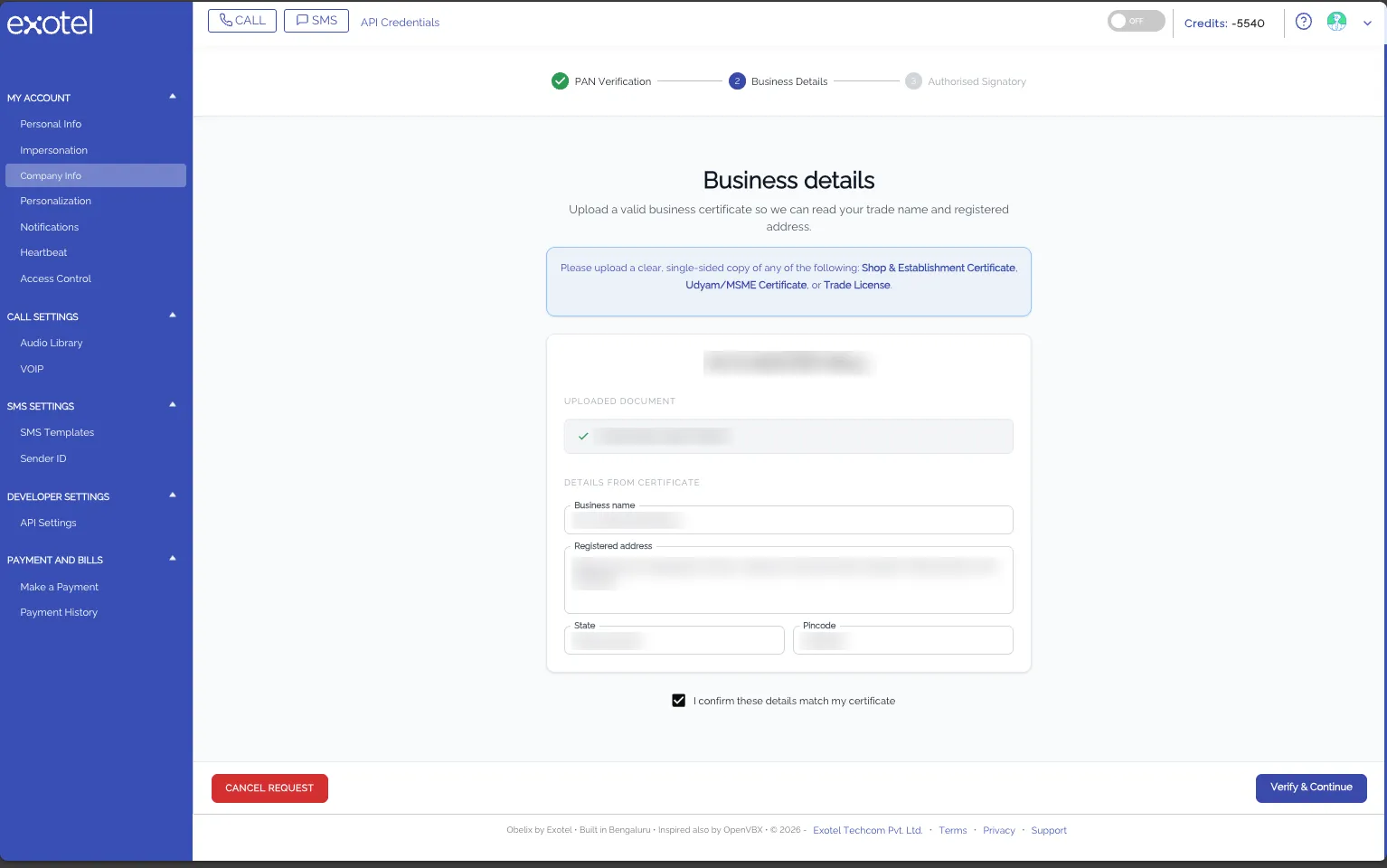Collapse the My Account section
Viewport: 1387px width, 868px height.
tap(173, 97)
